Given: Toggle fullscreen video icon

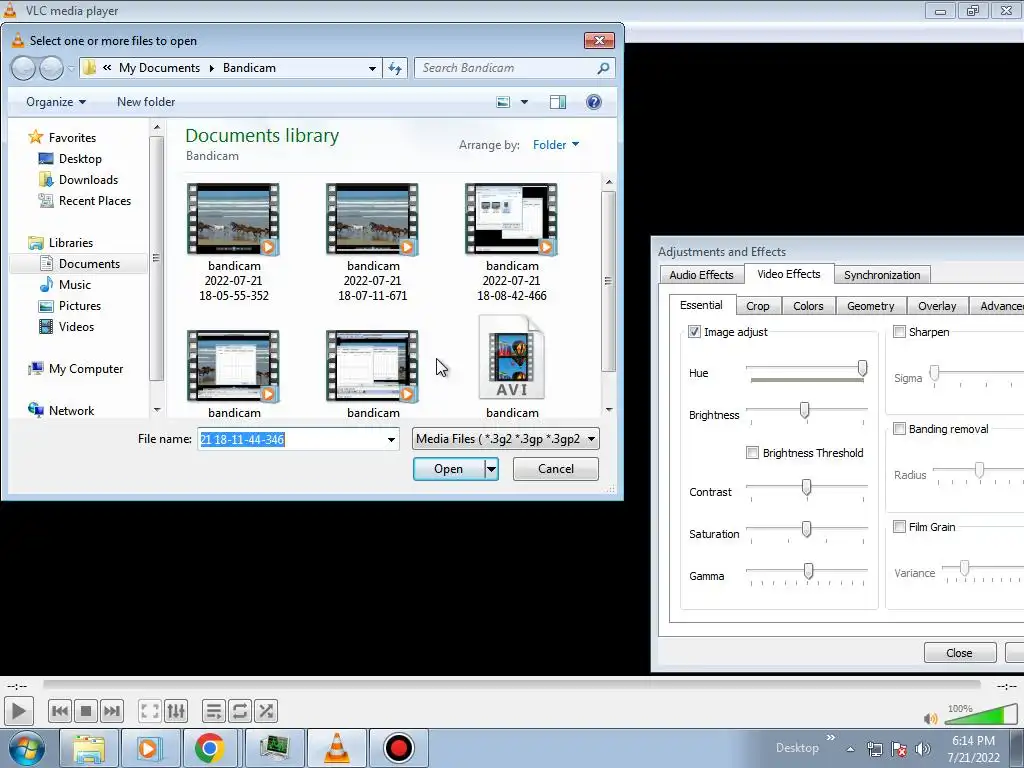Looking at the screenshot, I should click(150, 711).
